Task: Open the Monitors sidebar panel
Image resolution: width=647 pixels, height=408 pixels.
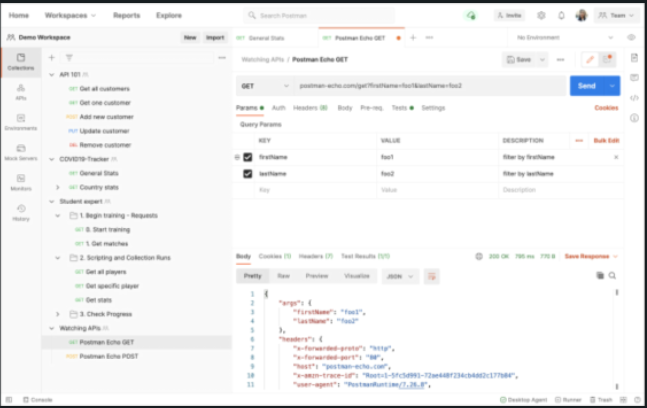Action: pos(21,183)
